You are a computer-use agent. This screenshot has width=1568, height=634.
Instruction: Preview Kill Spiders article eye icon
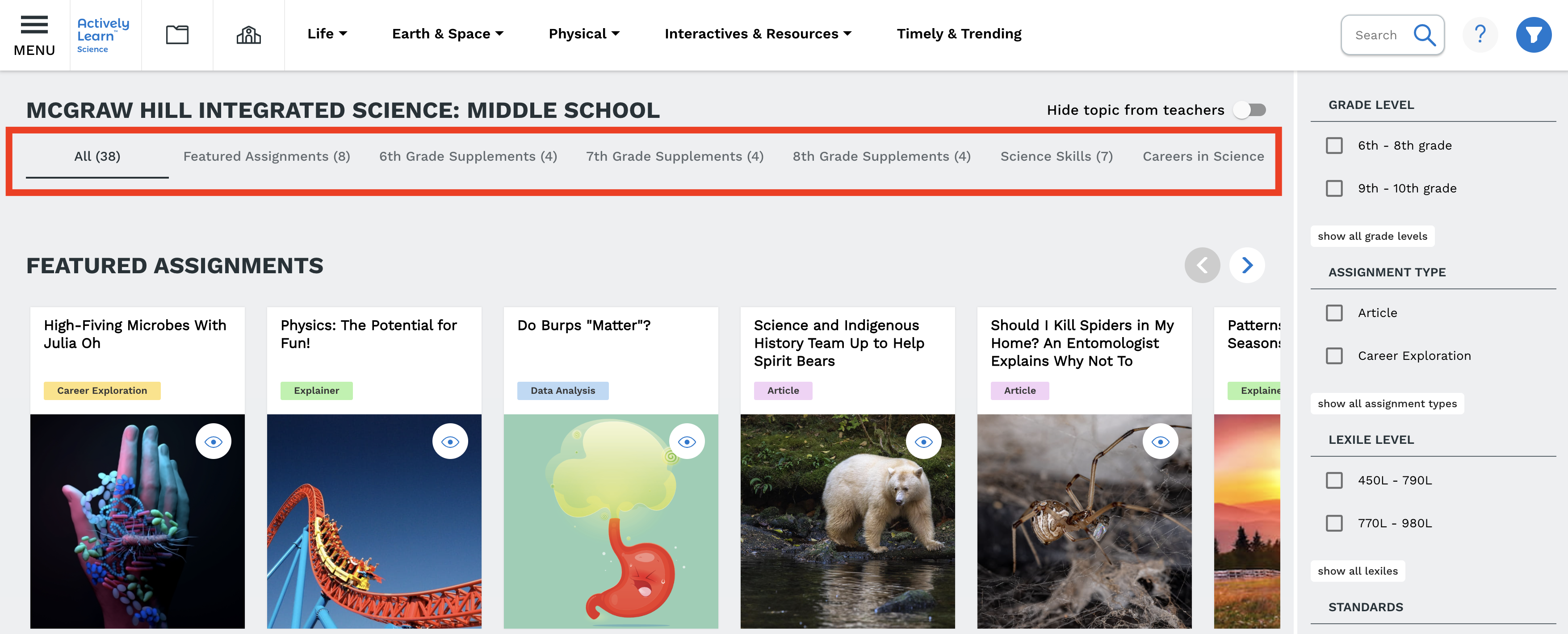(1160, 441)
